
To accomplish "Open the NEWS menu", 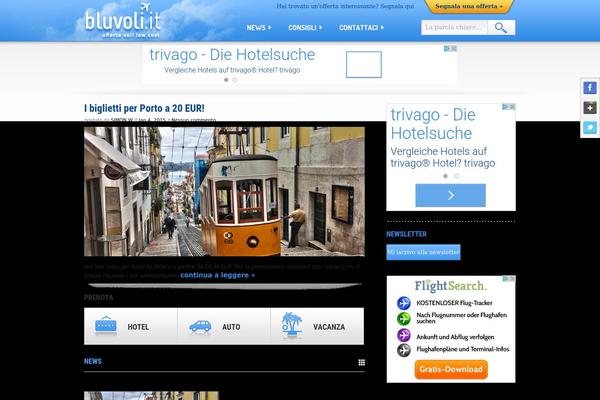I will pos(259,28).
